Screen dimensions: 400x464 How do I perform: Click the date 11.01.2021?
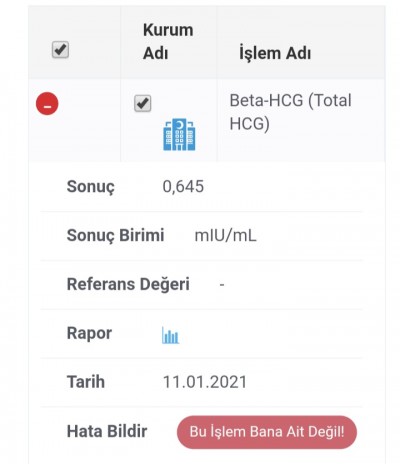click(205, 382)
